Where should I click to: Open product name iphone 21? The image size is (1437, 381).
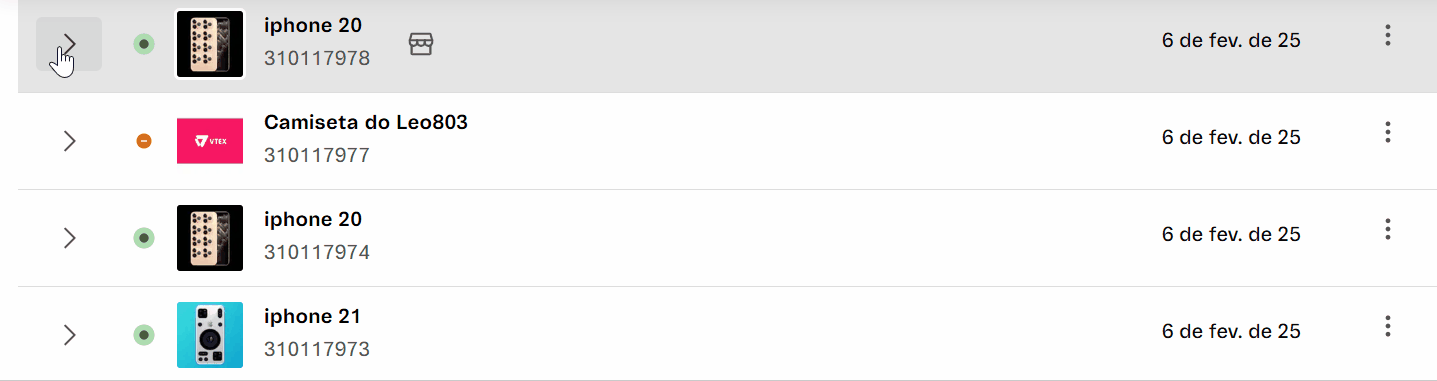(x=312, y=316)
